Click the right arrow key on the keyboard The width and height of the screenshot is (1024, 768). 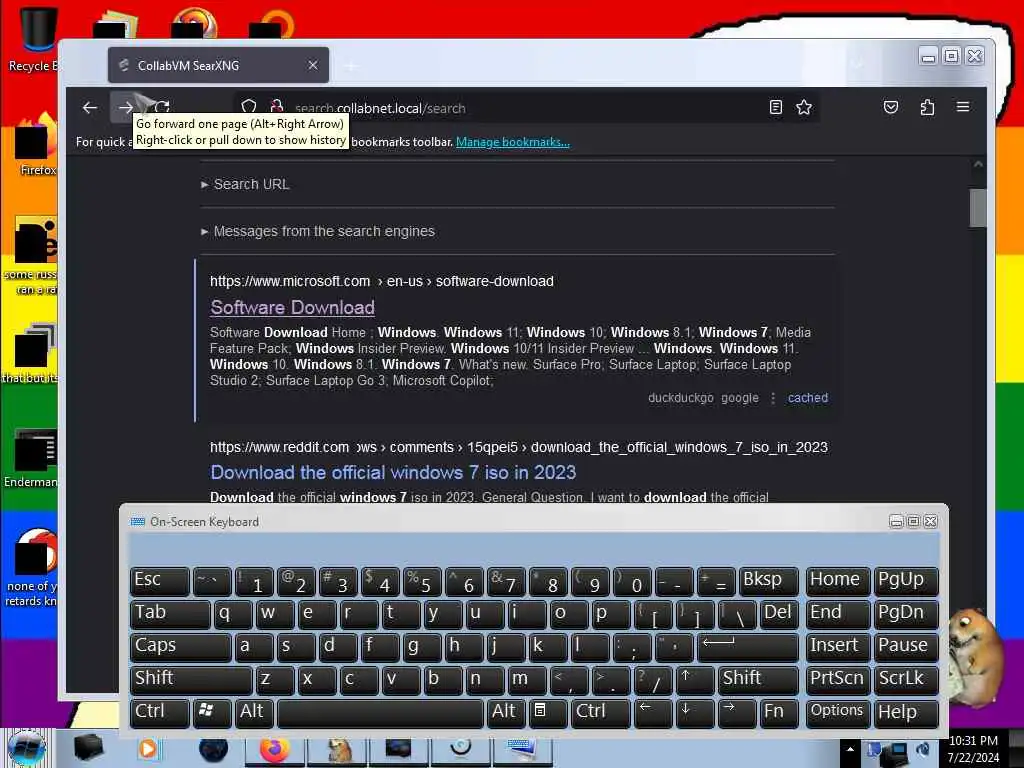(737, 712)
